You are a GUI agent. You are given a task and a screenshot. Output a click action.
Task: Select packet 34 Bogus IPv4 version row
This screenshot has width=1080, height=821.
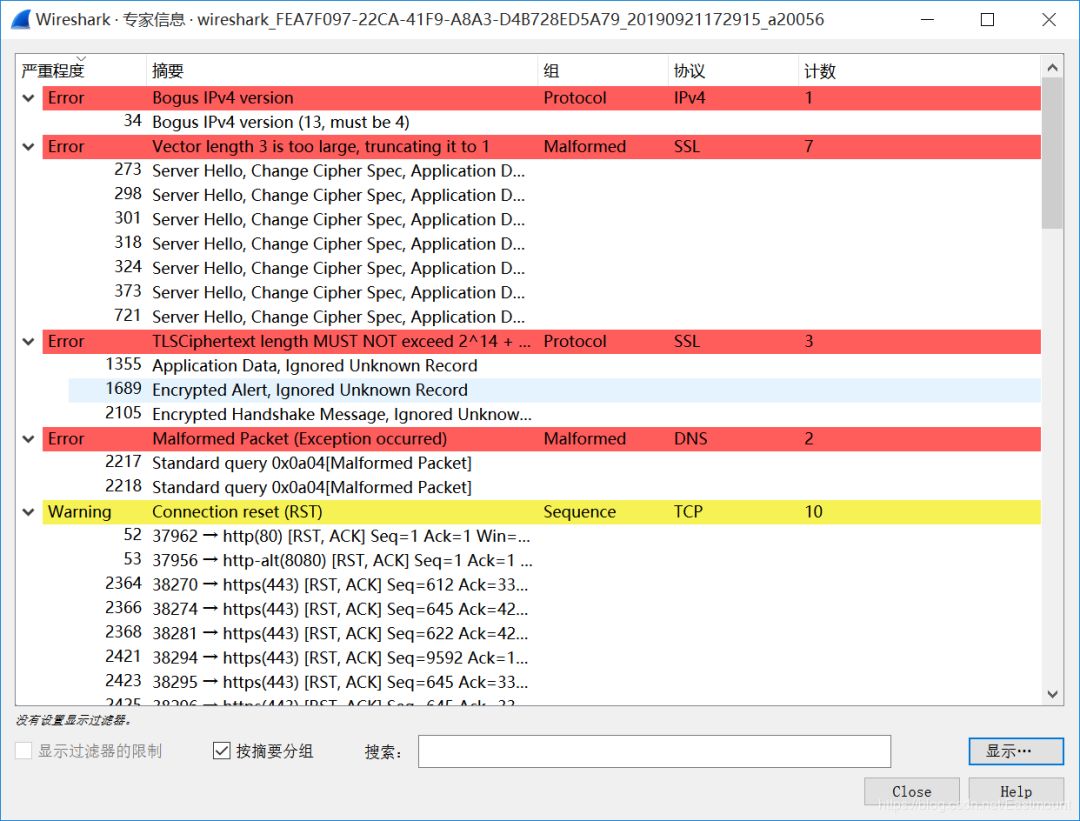(554, 122)
